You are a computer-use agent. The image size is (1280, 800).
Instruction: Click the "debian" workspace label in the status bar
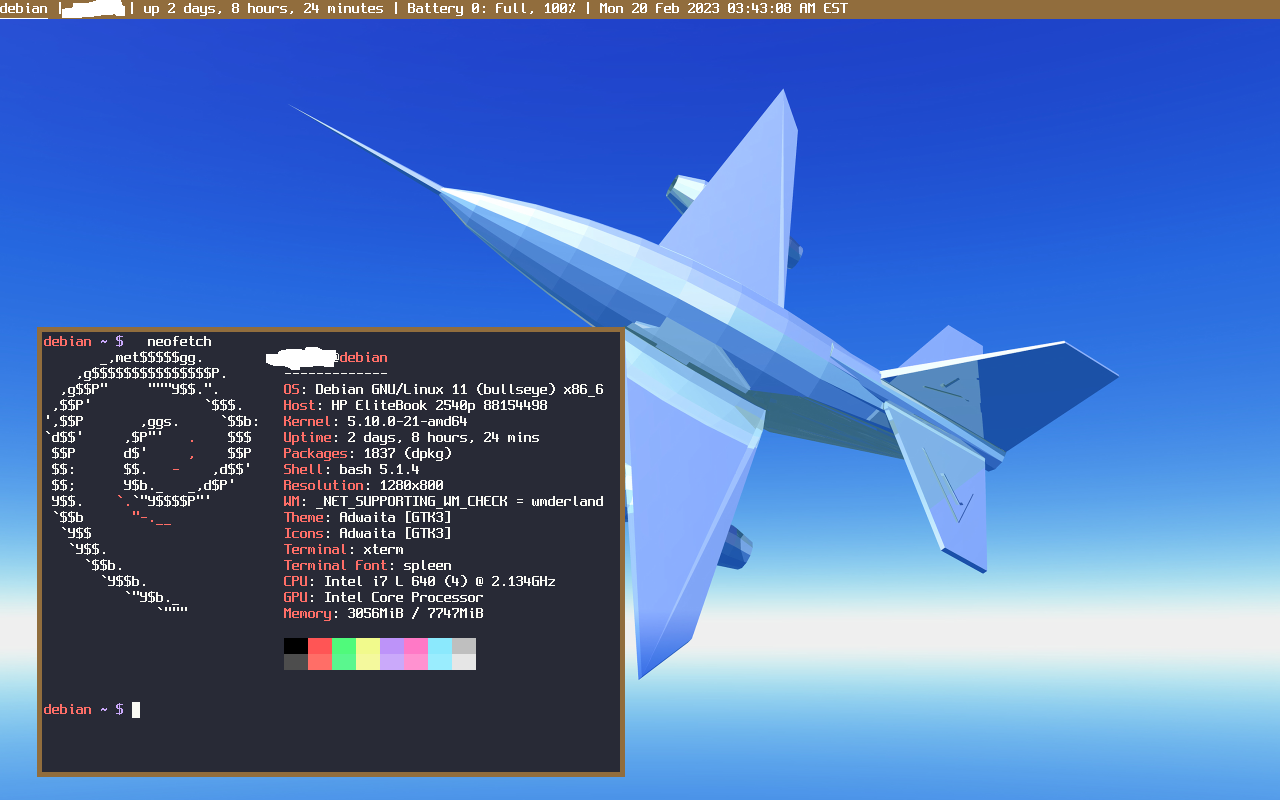pos(23,9)
